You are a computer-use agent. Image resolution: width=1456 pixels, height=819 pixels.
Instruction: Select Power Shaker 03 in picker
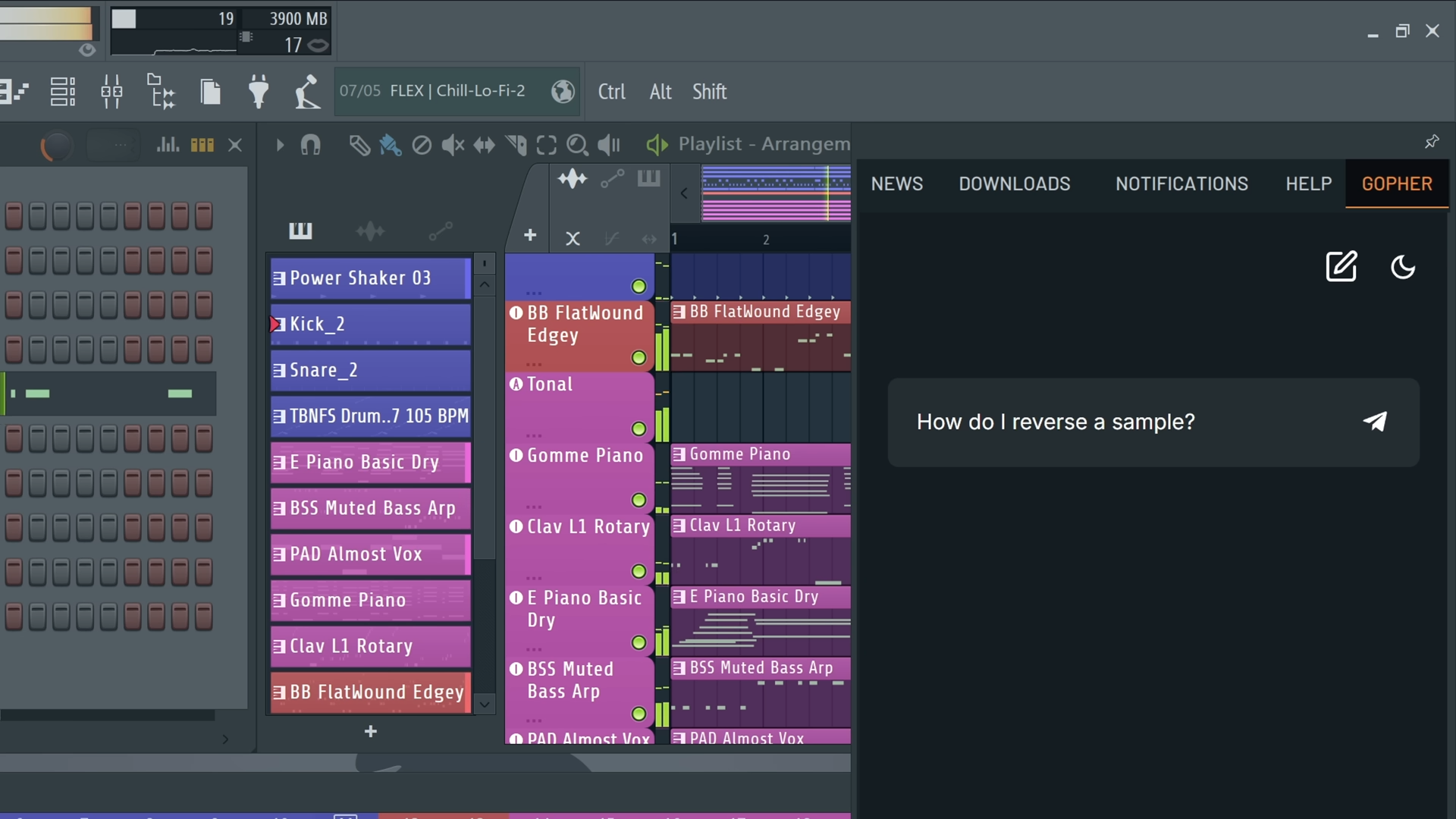pos(371,278)
